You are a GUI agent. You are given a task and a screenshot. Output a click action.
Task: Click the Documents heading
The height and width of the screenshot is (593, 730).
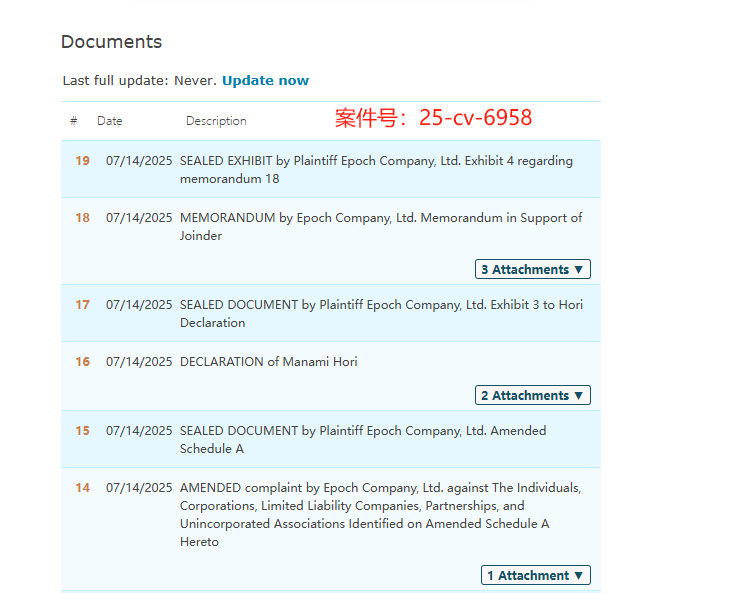click(111, 42)
